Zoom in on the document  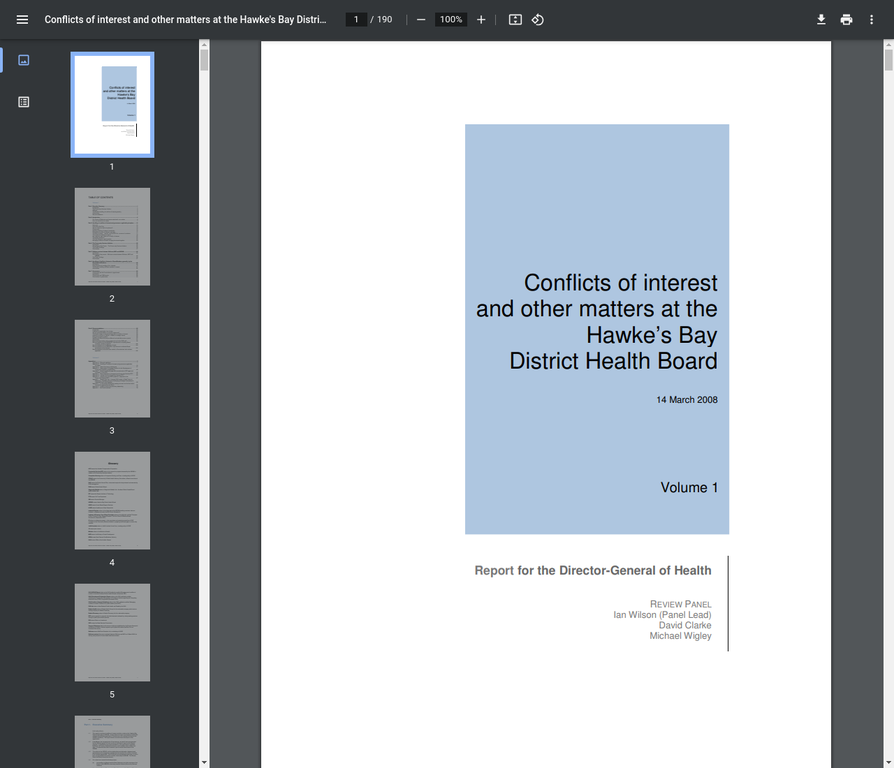click(481, 19)
